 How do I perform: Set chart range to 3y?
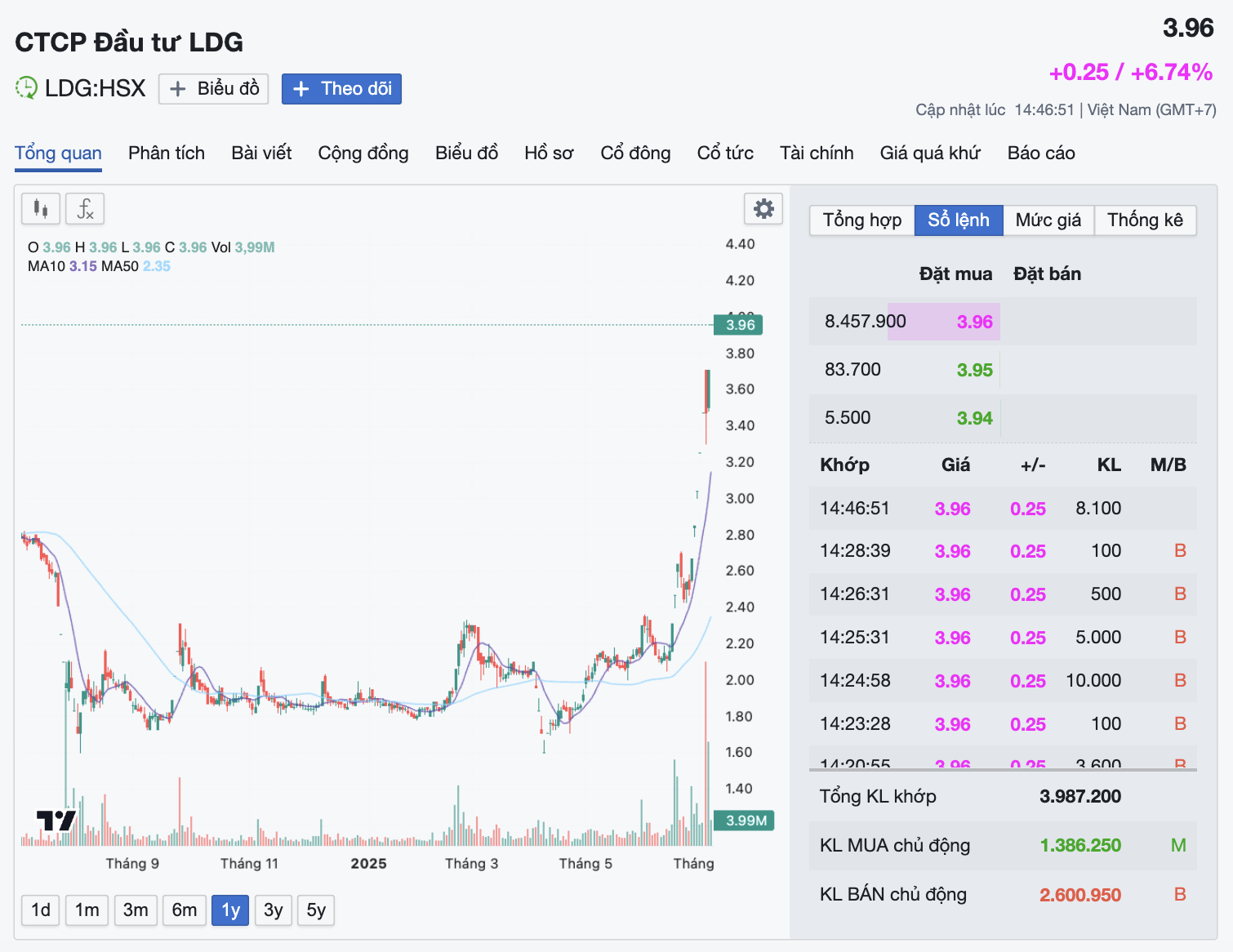pos(274,910)
